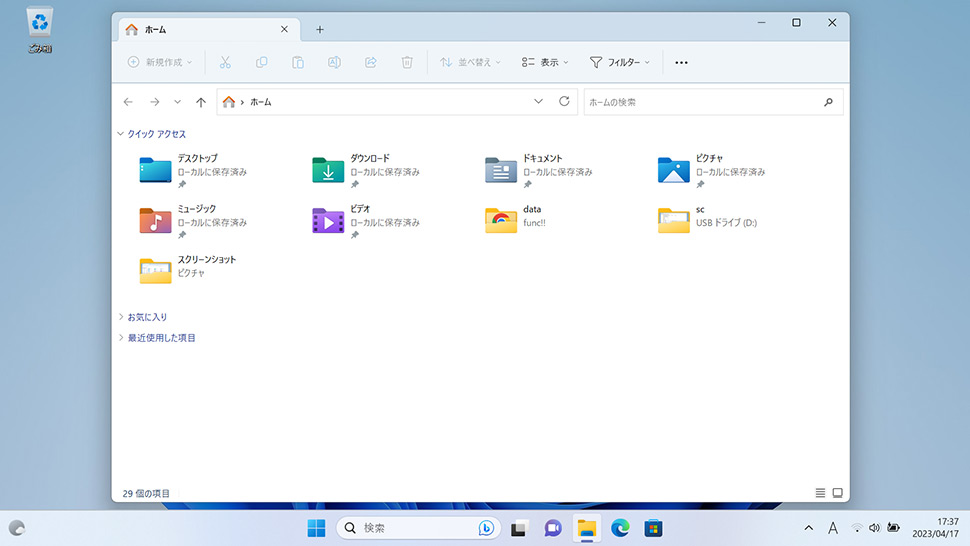Open the network Wi-Fi tray icon
This screenshot has width=970, height=546.
click(857, 528)
